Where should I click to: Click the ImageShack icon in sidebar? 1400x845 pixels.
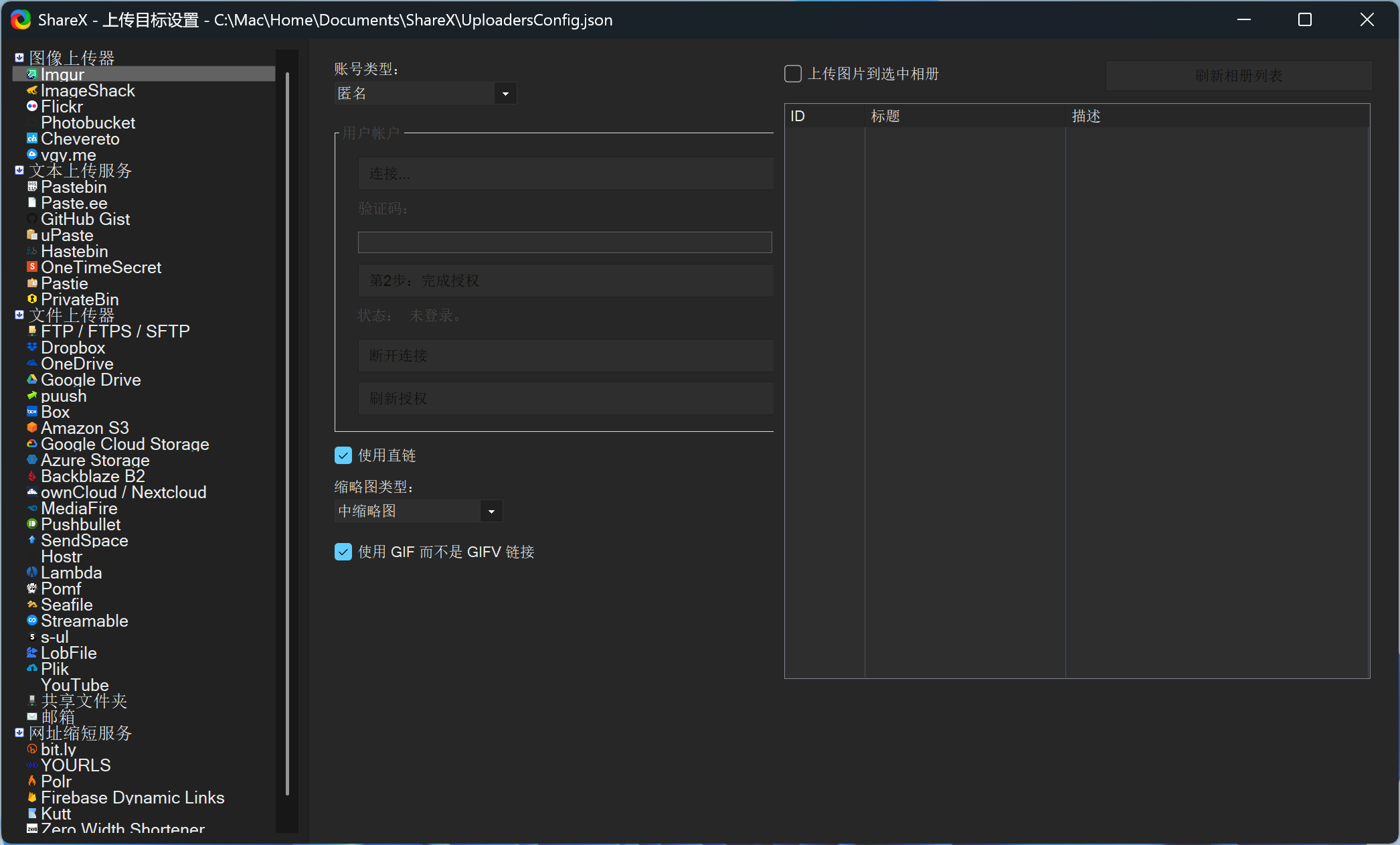pos(31,90)
